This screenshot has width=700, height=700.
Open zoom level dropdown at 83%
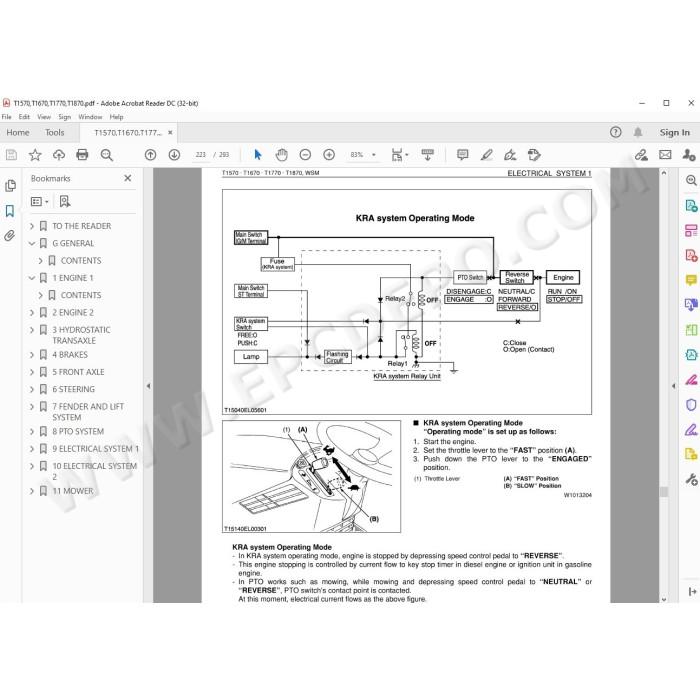[x=374, y=155]
